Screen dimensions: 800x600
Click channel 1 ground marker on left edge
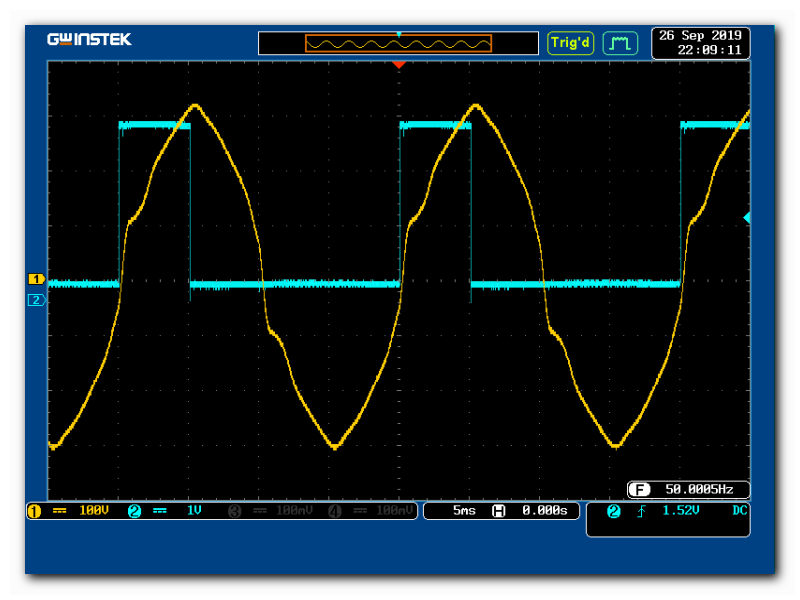(36, 279)
